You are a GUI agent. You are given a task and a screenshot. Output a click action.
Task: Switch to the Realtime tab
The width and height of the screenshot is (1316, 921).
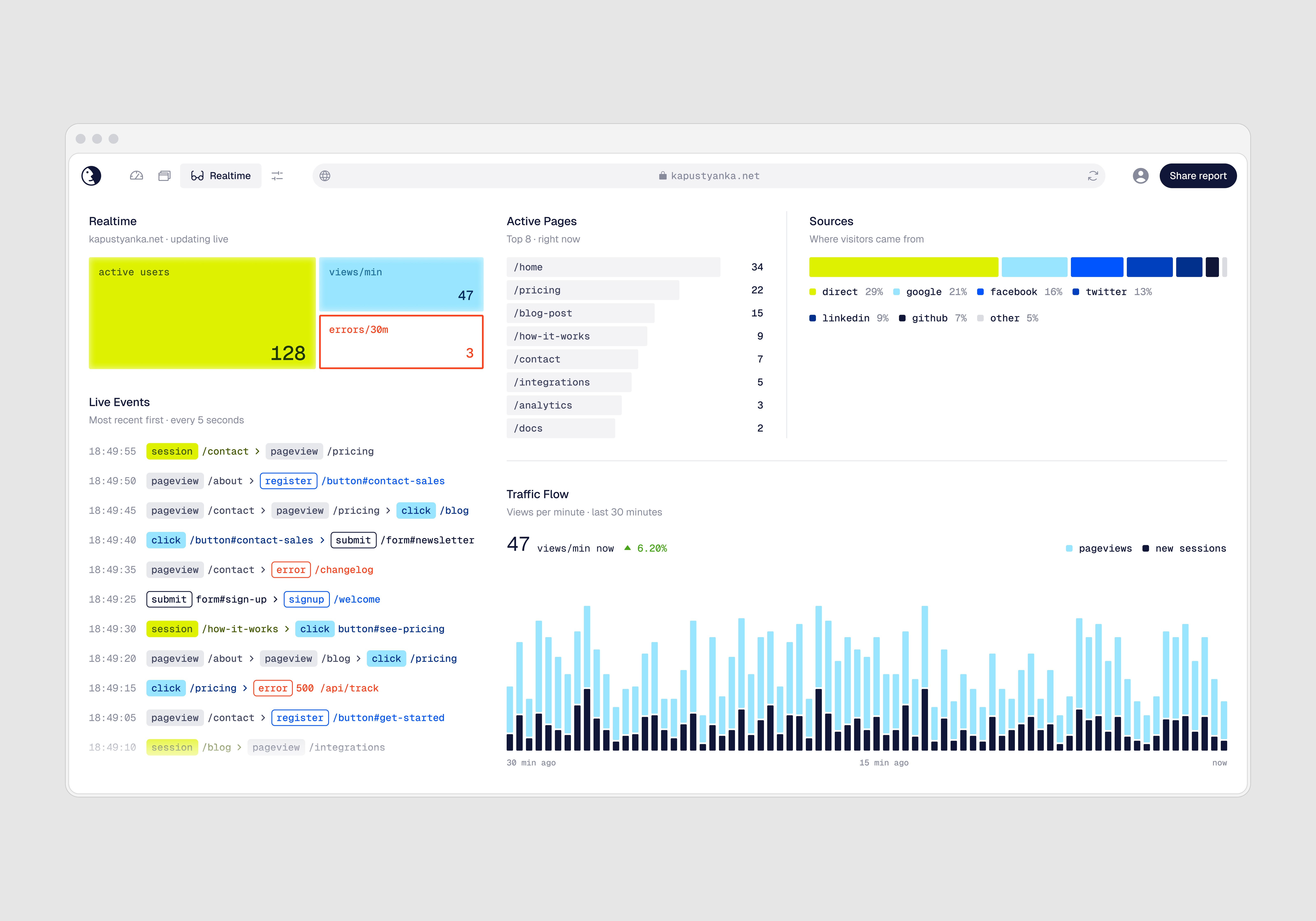point(221,176)
